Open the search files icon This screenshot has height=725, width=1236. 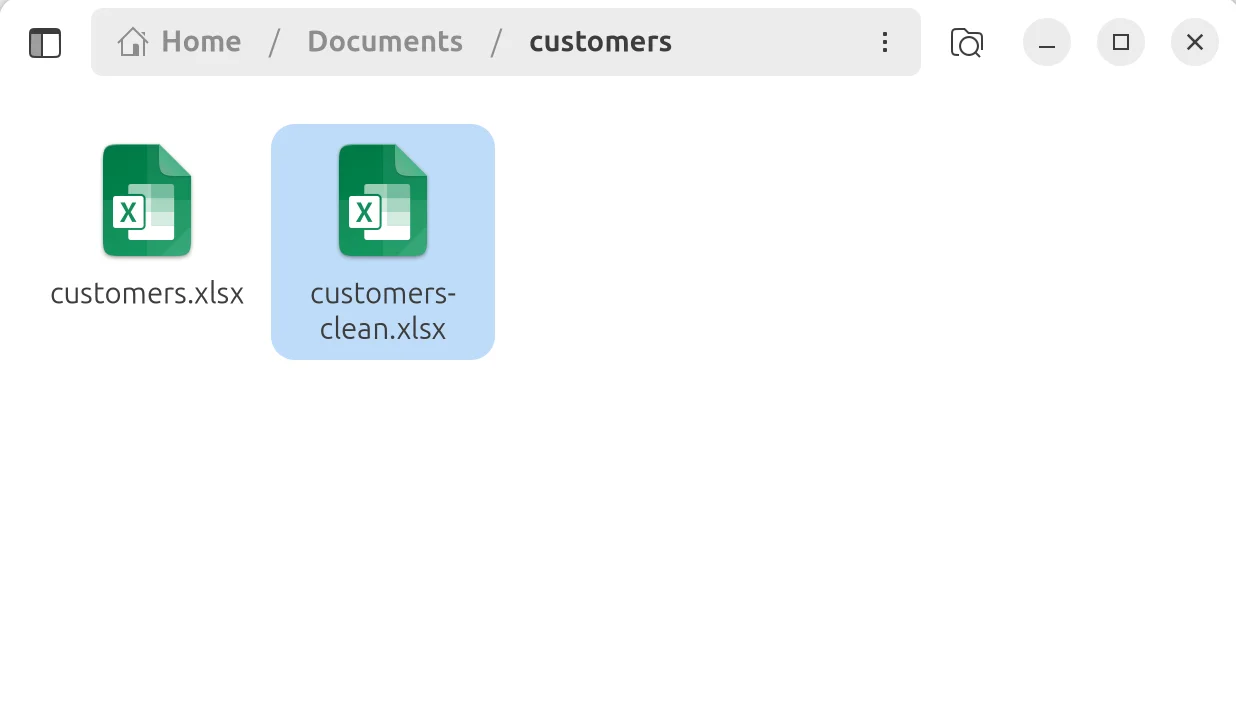coord(966,43)
